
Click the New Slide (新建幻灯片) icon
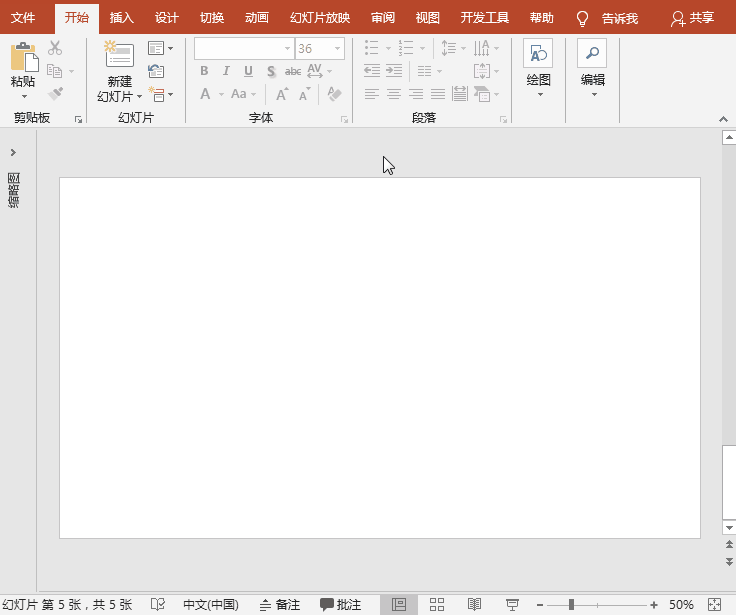(x=119, y=56)
